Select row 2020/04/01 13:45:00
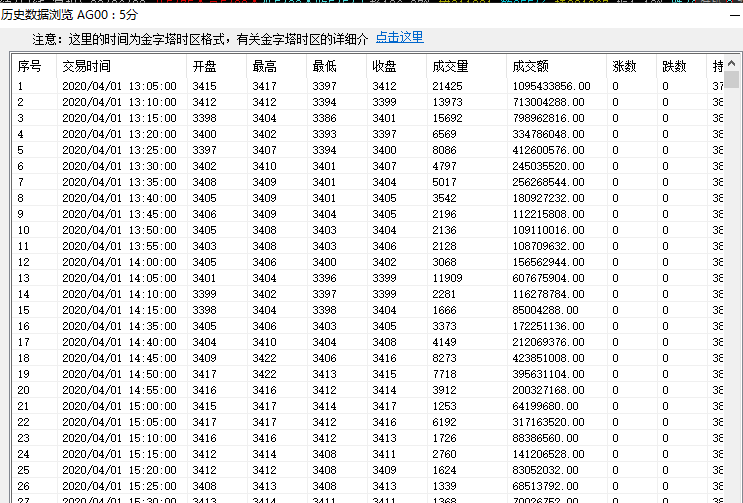 [x=369, y=214]
